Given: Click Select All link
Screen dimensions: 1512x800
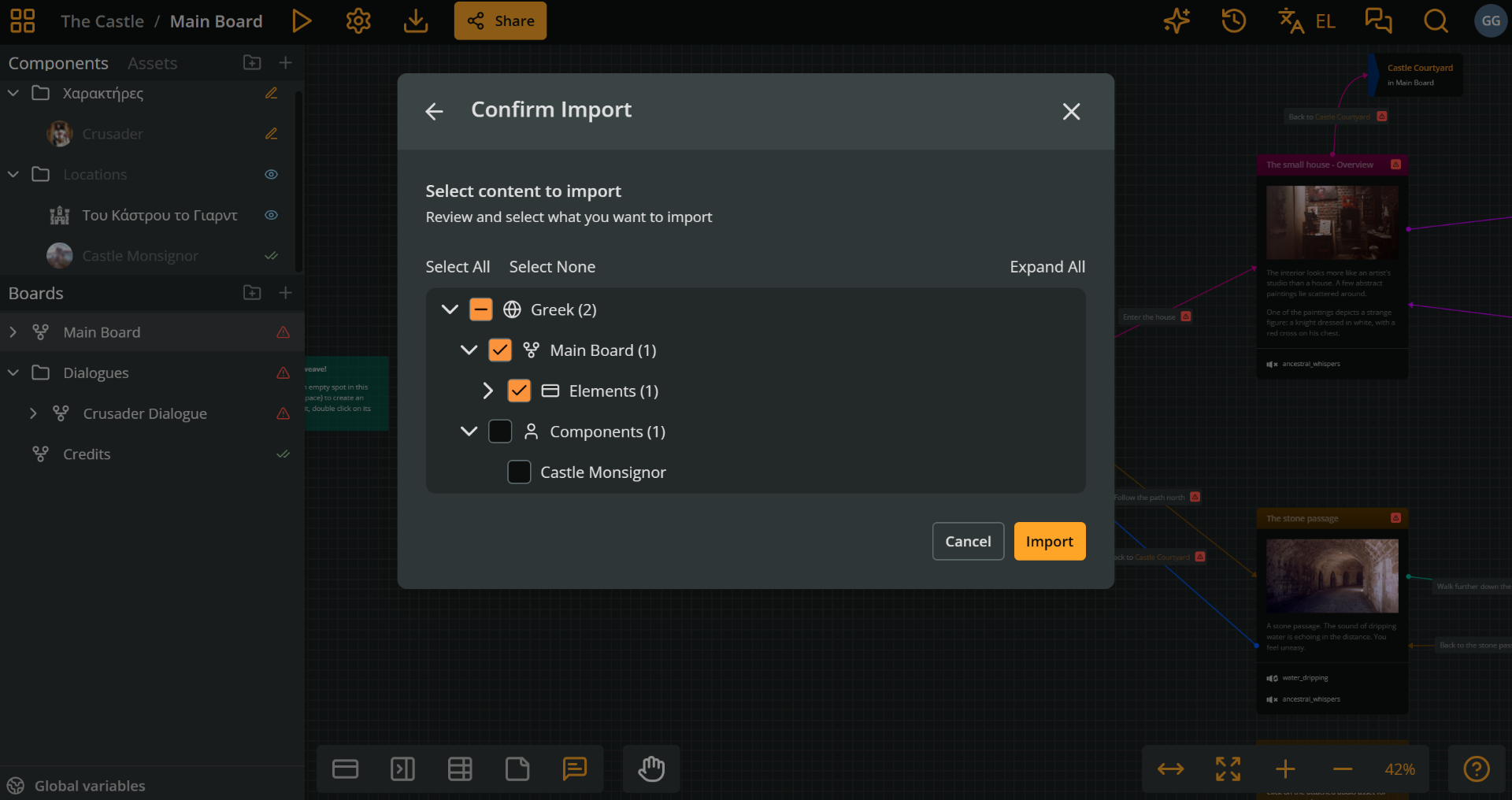Looking at the screenshot, I should click(x=458, y=267).
